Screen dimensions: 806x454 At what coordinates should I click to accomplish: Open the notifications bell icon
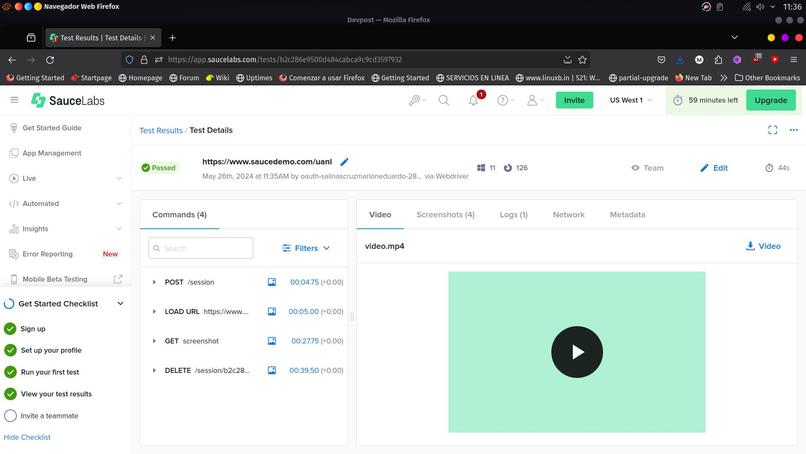point(473,100)
